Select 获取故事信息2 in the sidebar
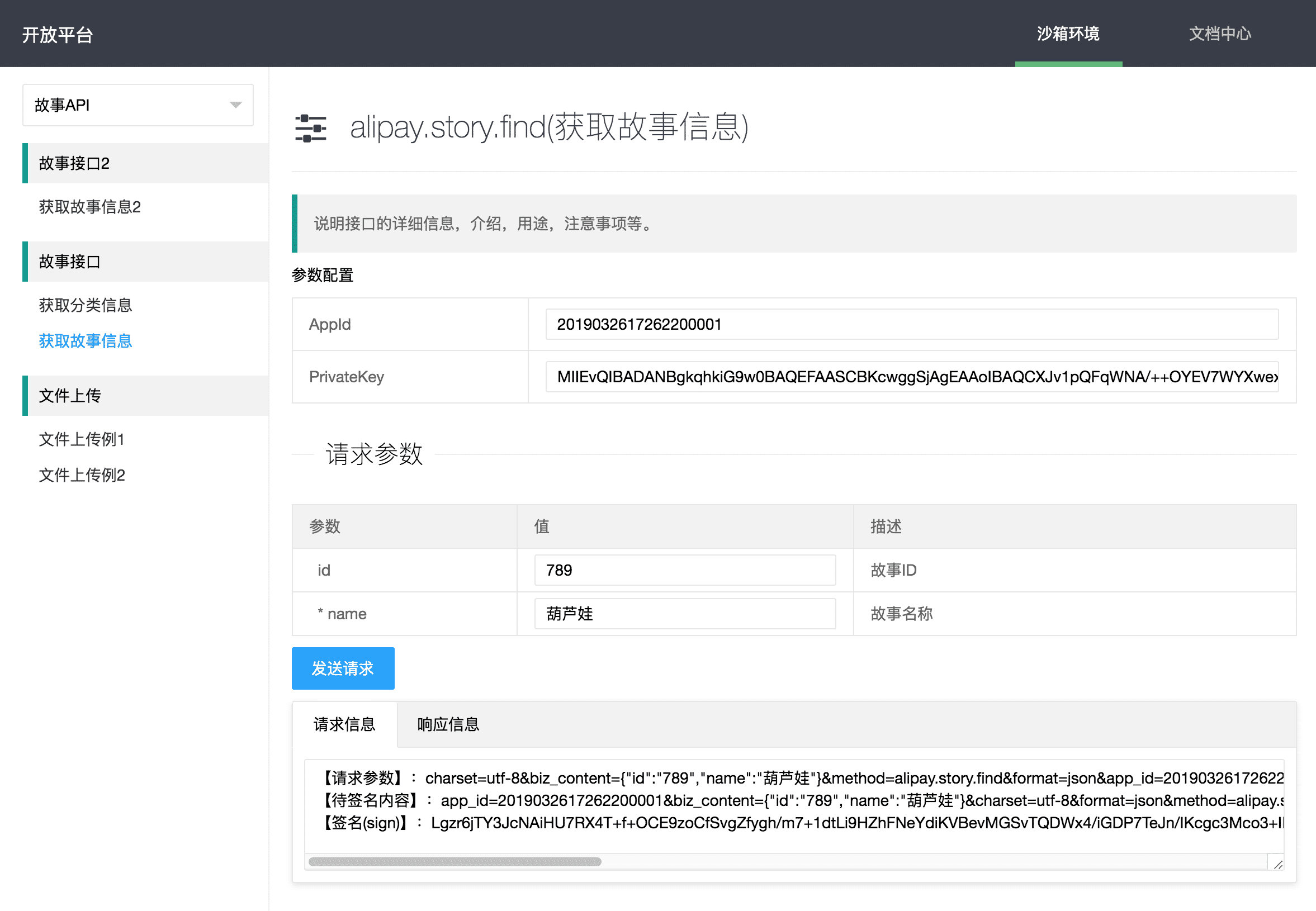This screenshot has width=1316, height=911. click(89, 207)
